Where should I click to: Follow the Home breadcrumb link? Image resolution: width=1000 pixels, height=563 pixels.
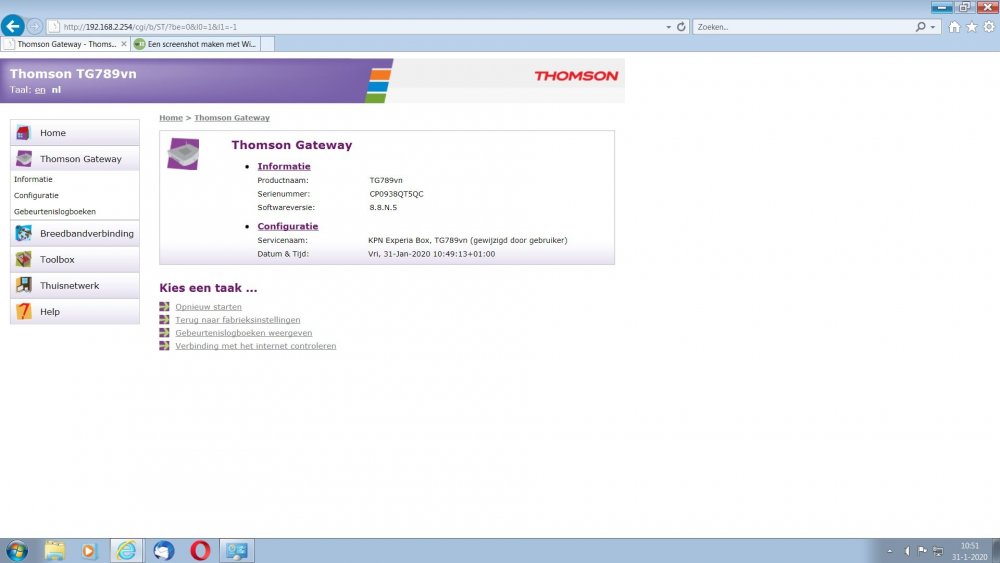pos(171,118)
